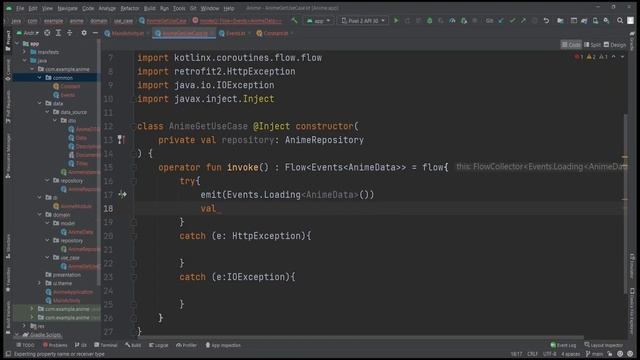The image size is (640, 360).
Task: Open the Event Log panel
Action: pos(563,345)
